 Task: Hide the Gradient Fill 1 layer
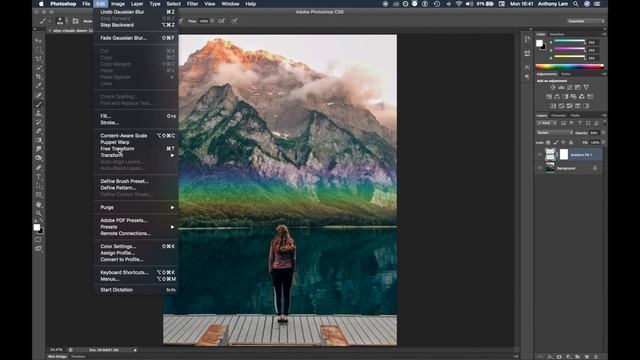(540, 155)
